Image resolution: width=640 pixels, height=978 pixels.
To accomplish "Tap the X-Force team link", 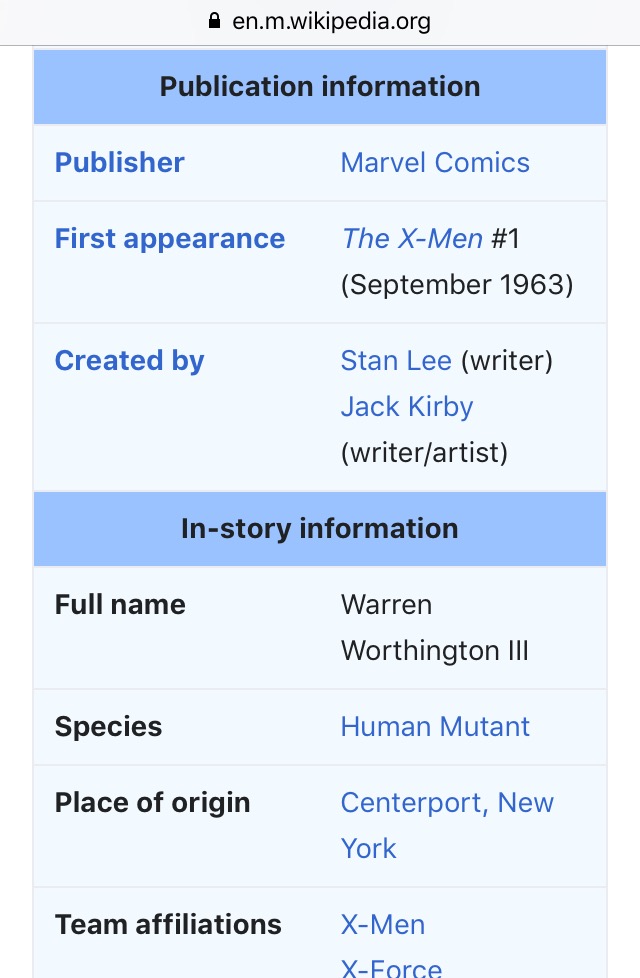I will (391, 966).
